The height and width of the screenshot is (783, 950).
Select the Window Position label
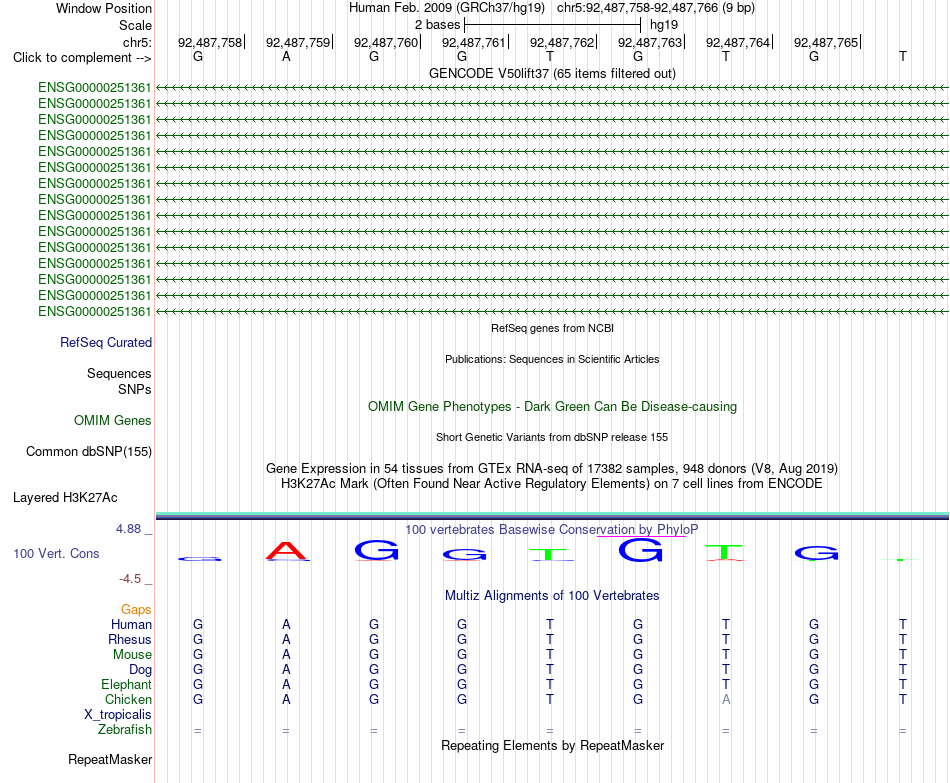pos(104,8)
